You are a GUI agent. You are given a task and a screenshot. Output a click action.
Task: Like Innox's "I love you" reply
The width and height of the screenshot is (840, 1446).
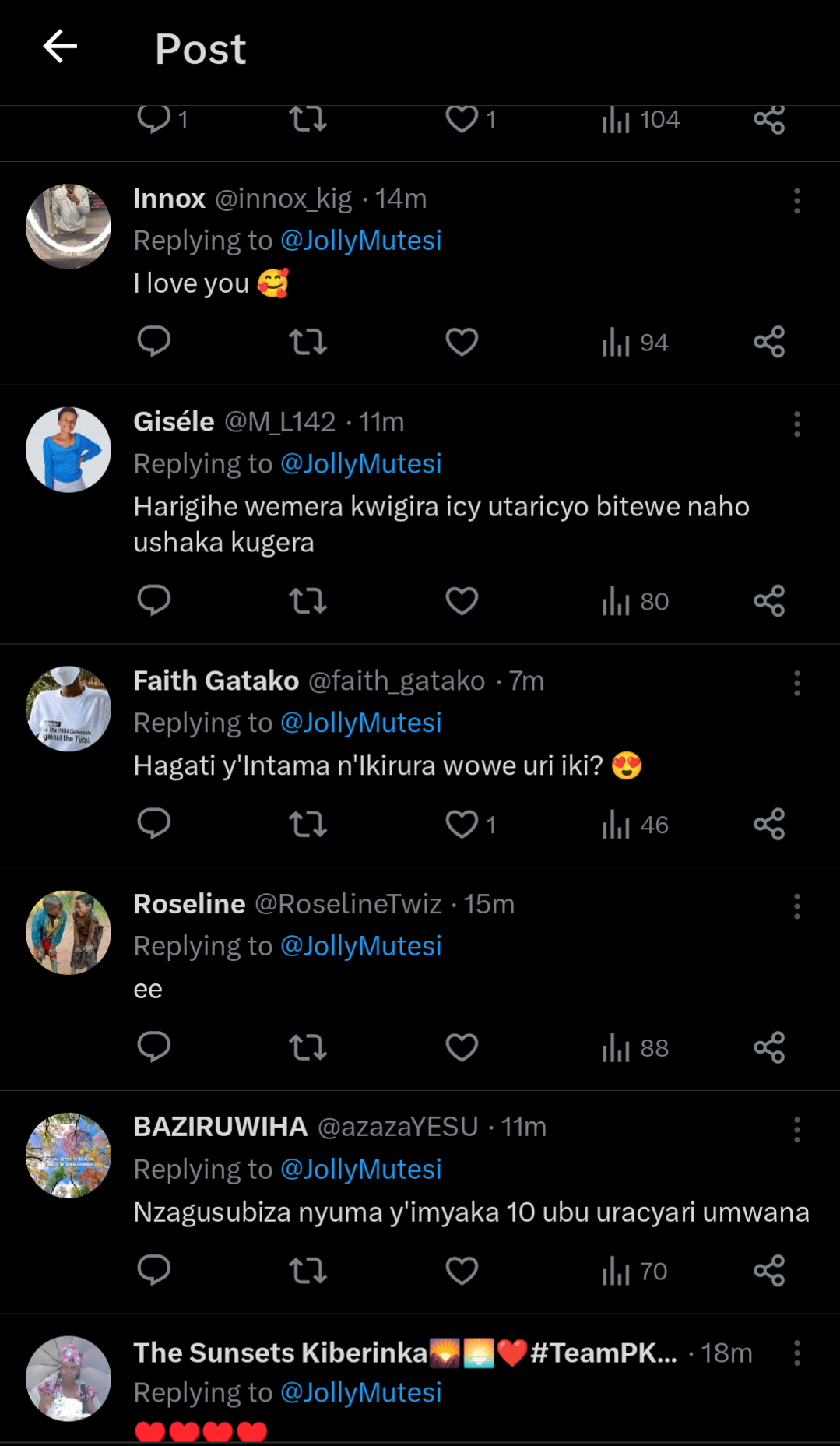[462, 342]
